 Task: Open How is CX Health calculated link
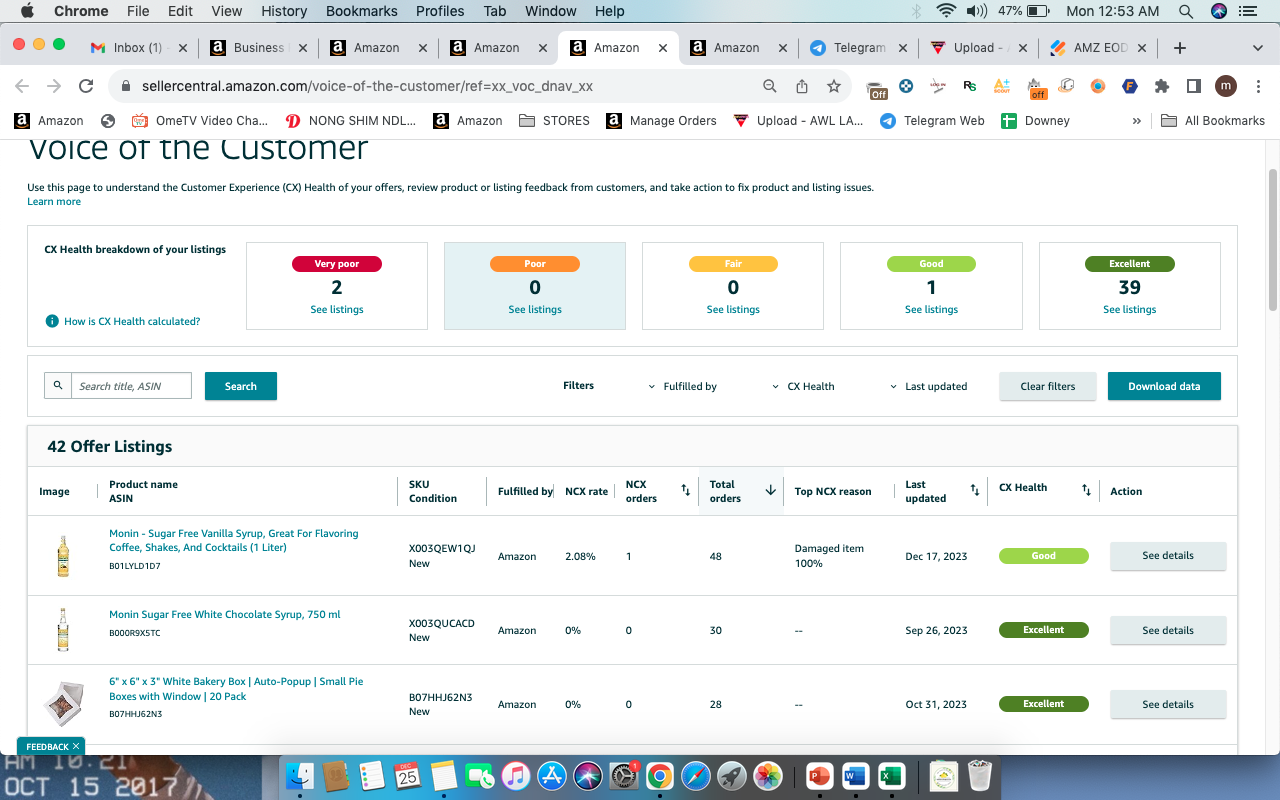[132, 322]
